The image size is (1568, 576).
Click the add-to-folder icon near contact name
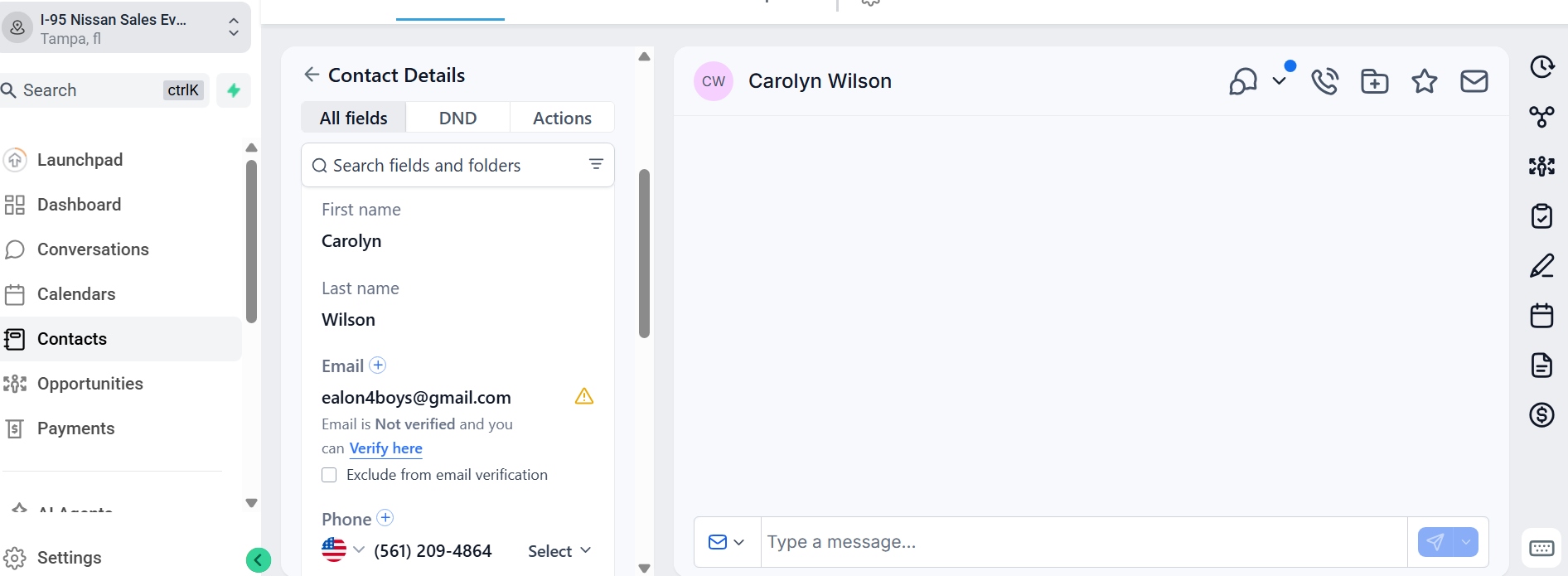tap(1374, 81)
